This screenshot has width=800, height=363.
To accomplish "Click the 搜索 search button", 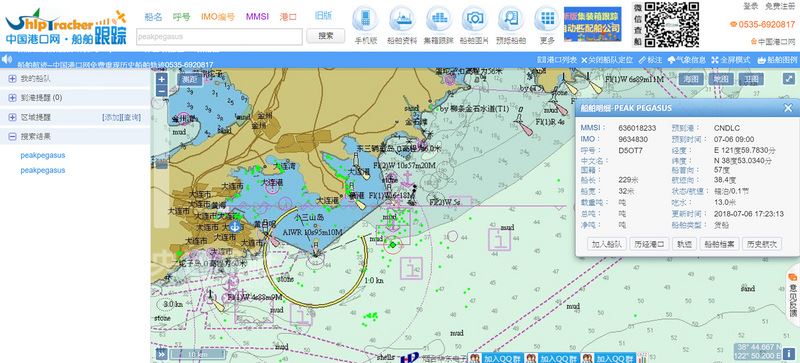I will click(x=326, y=36).
